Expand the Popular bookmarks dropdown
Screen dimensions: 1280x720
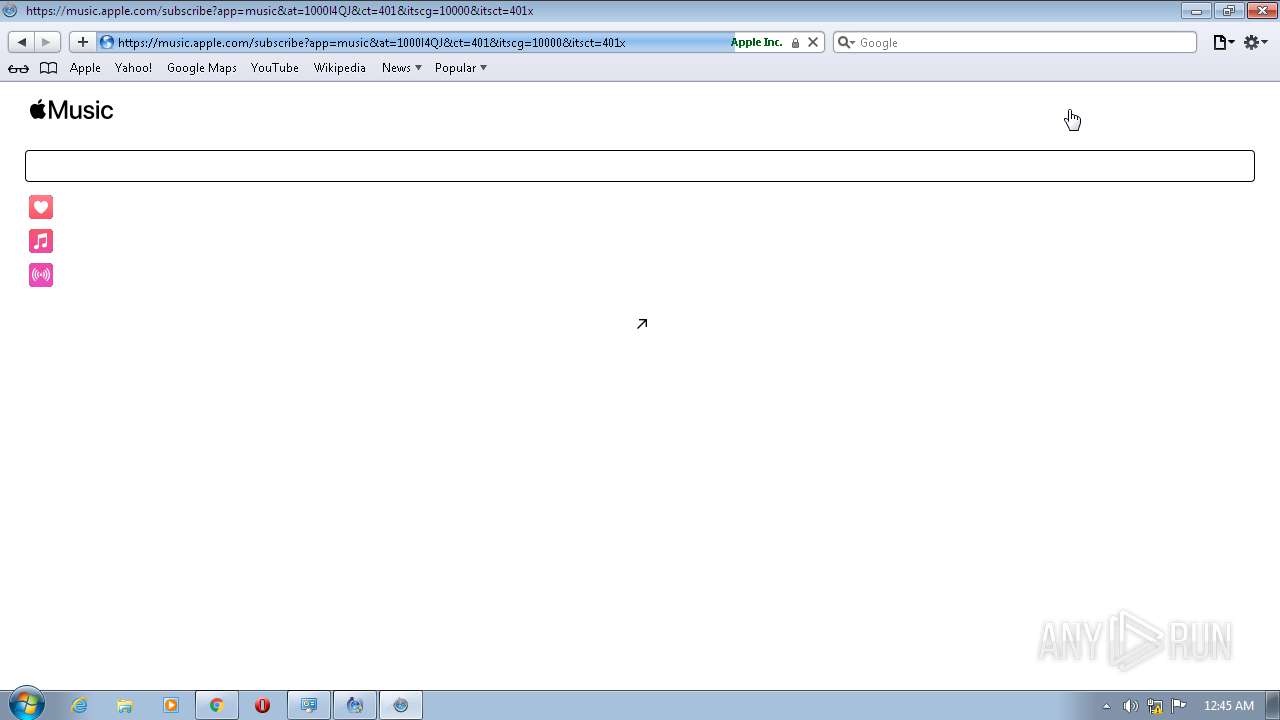point(461,68)
